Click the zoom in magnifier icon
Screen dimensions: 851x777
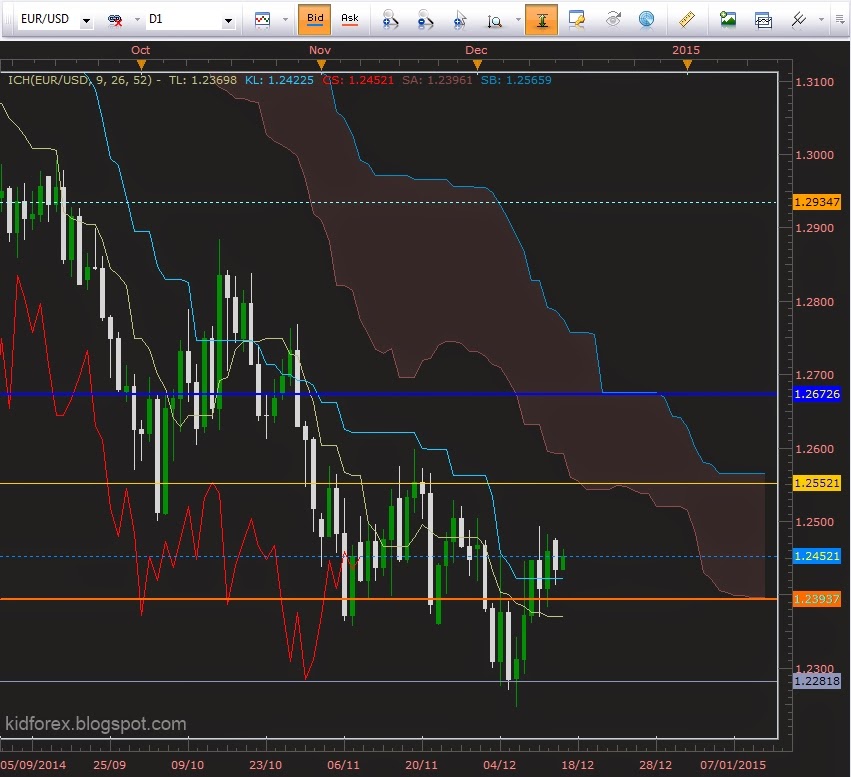coord(390,20)
